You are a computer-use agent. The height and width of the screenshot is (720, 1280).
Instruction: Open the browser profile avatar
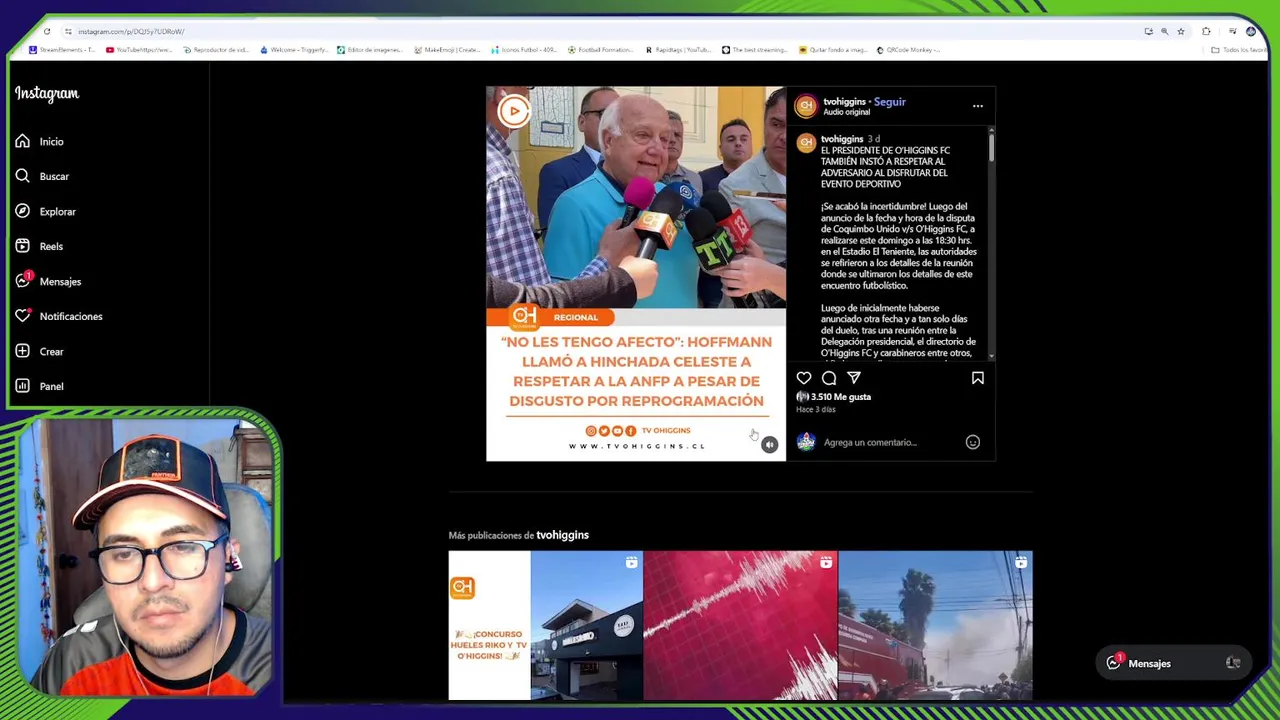coord(1251,31)
